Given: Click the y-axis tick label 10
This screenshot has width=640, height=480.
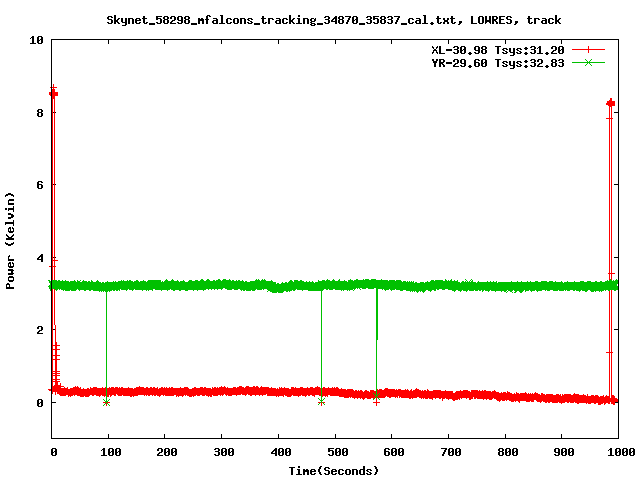Looking at the screenshot, I should (x=36, y=40).
